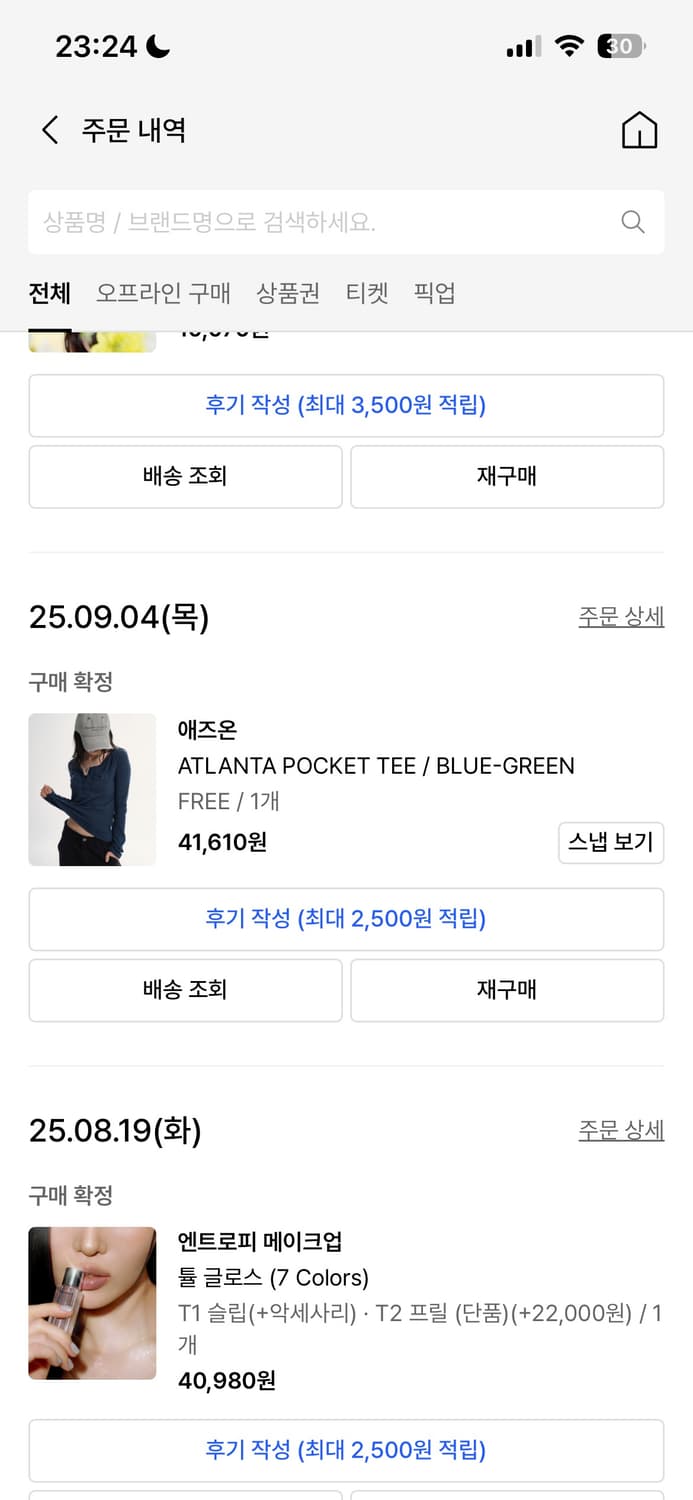Open the 엔트로피 메이크업 lip gloss thumbnail
This screenshot has height=1500, width=693.
pyautogui.click(x=92, y=1303)
